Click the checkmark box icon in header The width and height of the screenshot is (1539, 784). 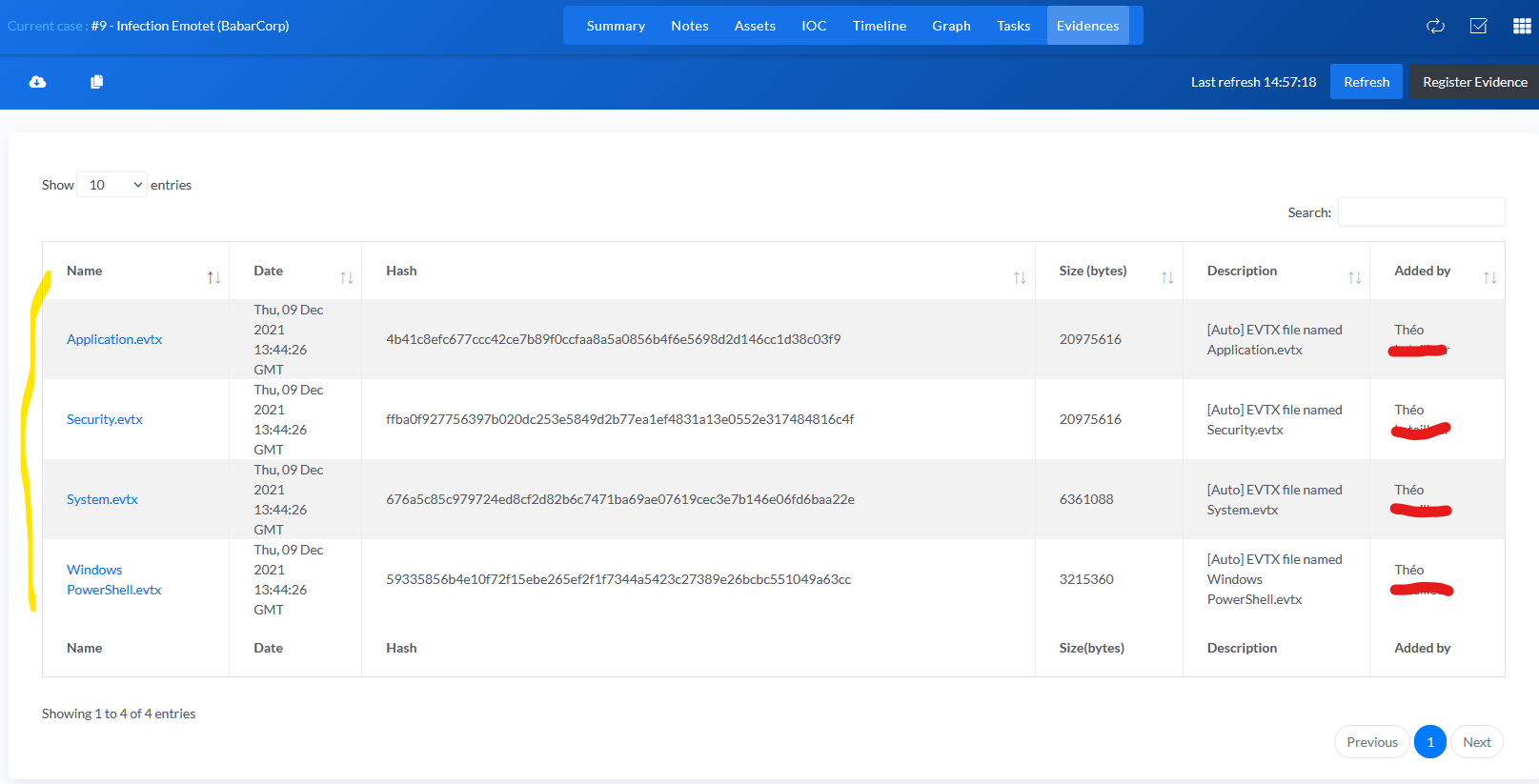pyautogui.click(x=1478, y=26)
